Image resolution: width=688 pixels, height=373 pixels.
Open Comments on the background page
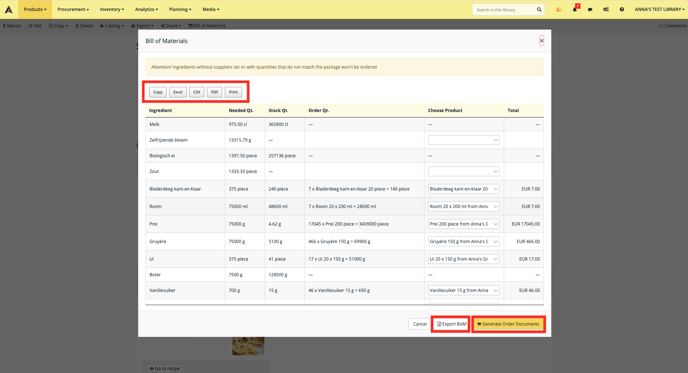673,26
